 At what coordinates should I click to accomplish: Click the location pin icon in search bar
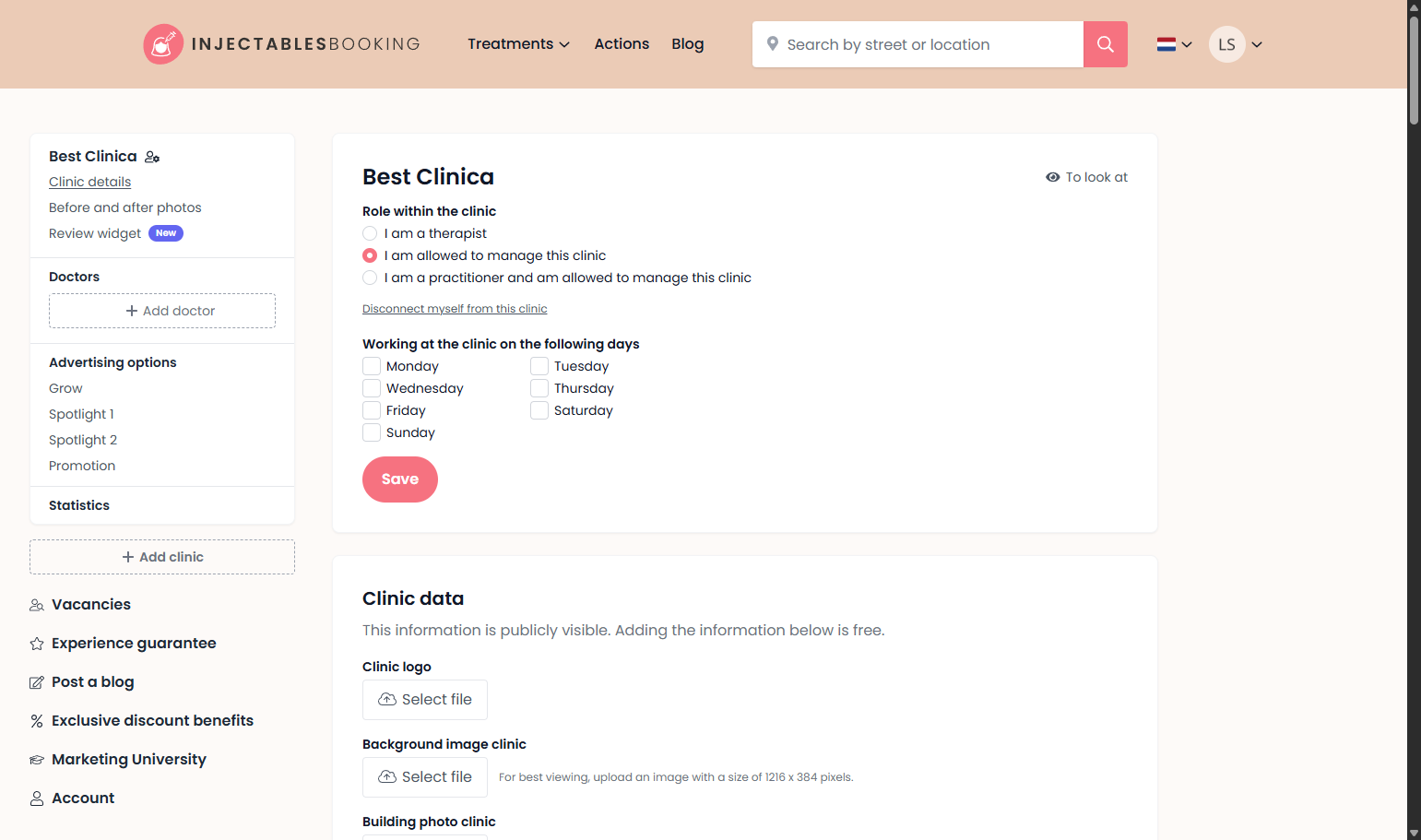773,43
